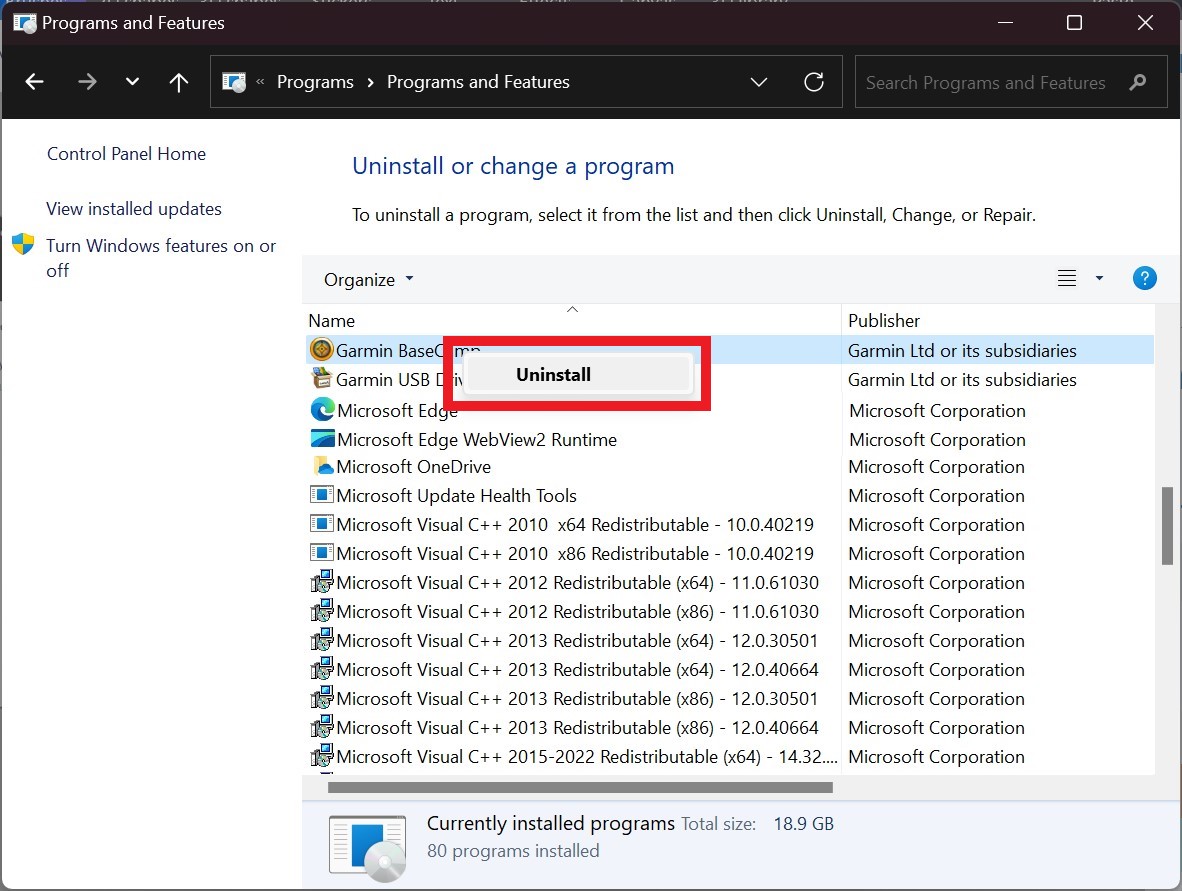Select Visual C++ 2010 x86 Redistributable name
This screenshot has width=1182, height=891.
(x=575, y=553)
